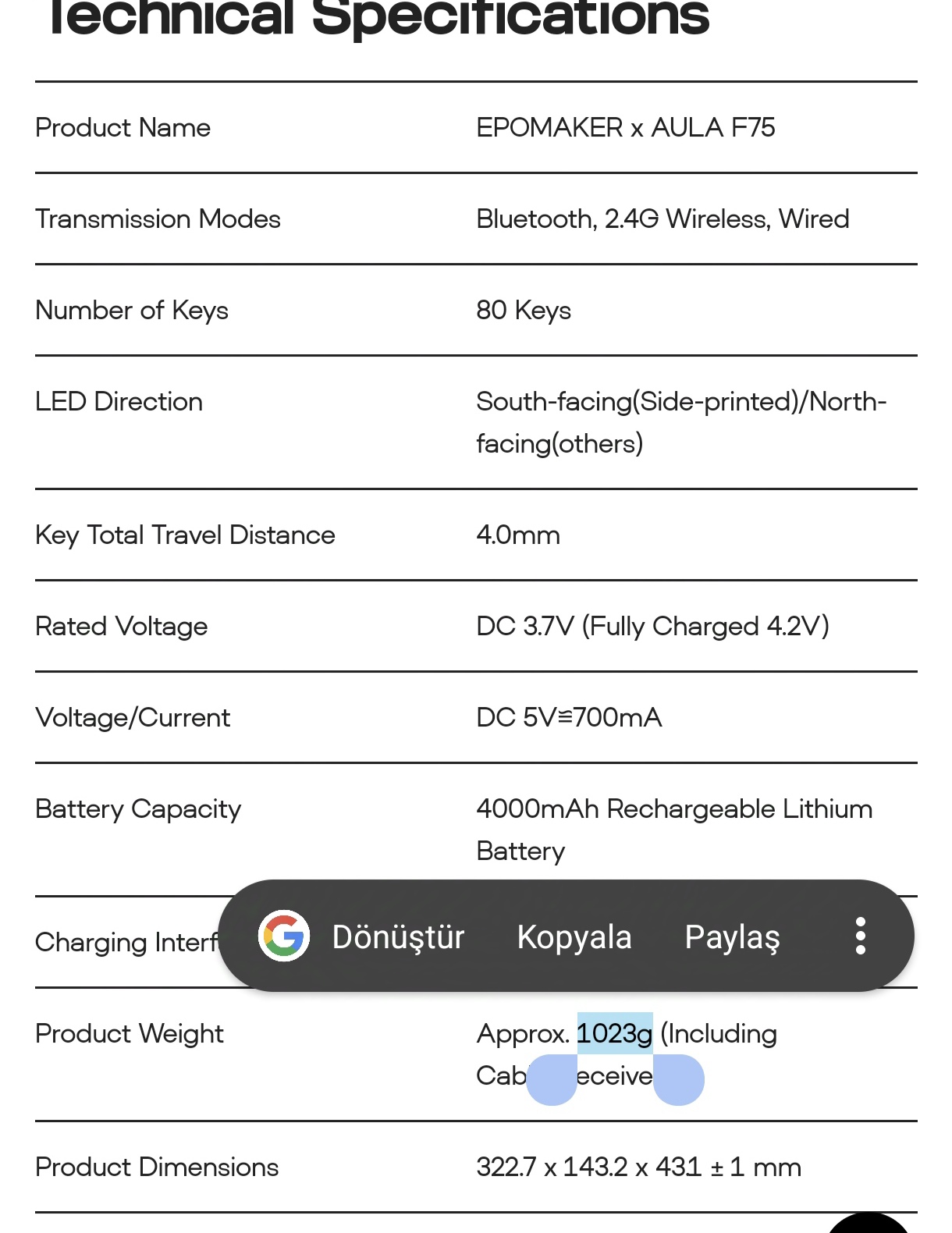
Task: Click the 322.7 x 143.2 dimensions value
Action: [638, 1167]
